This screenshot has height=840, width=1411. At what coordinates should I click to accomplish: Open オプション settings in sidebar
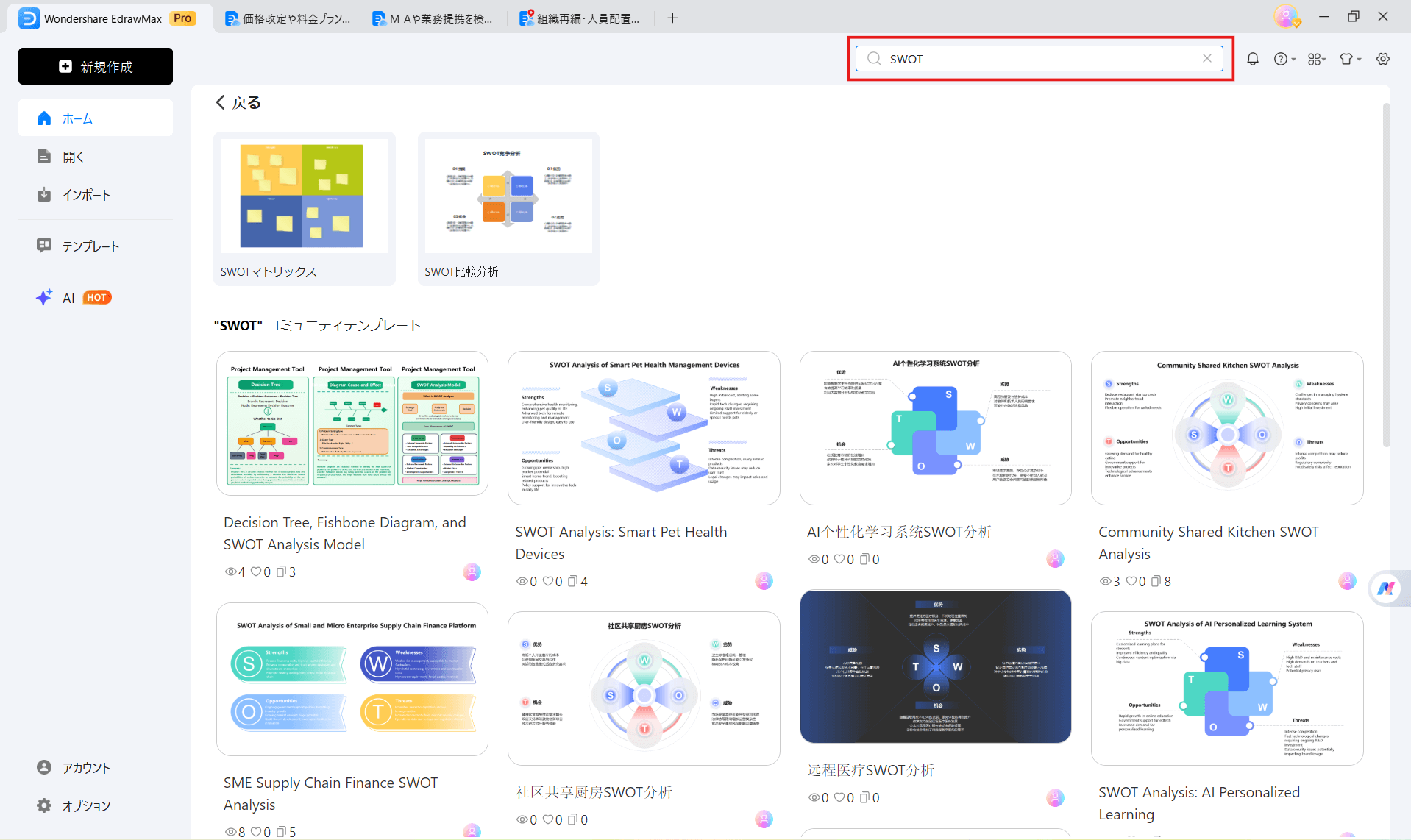click(85, 806)
